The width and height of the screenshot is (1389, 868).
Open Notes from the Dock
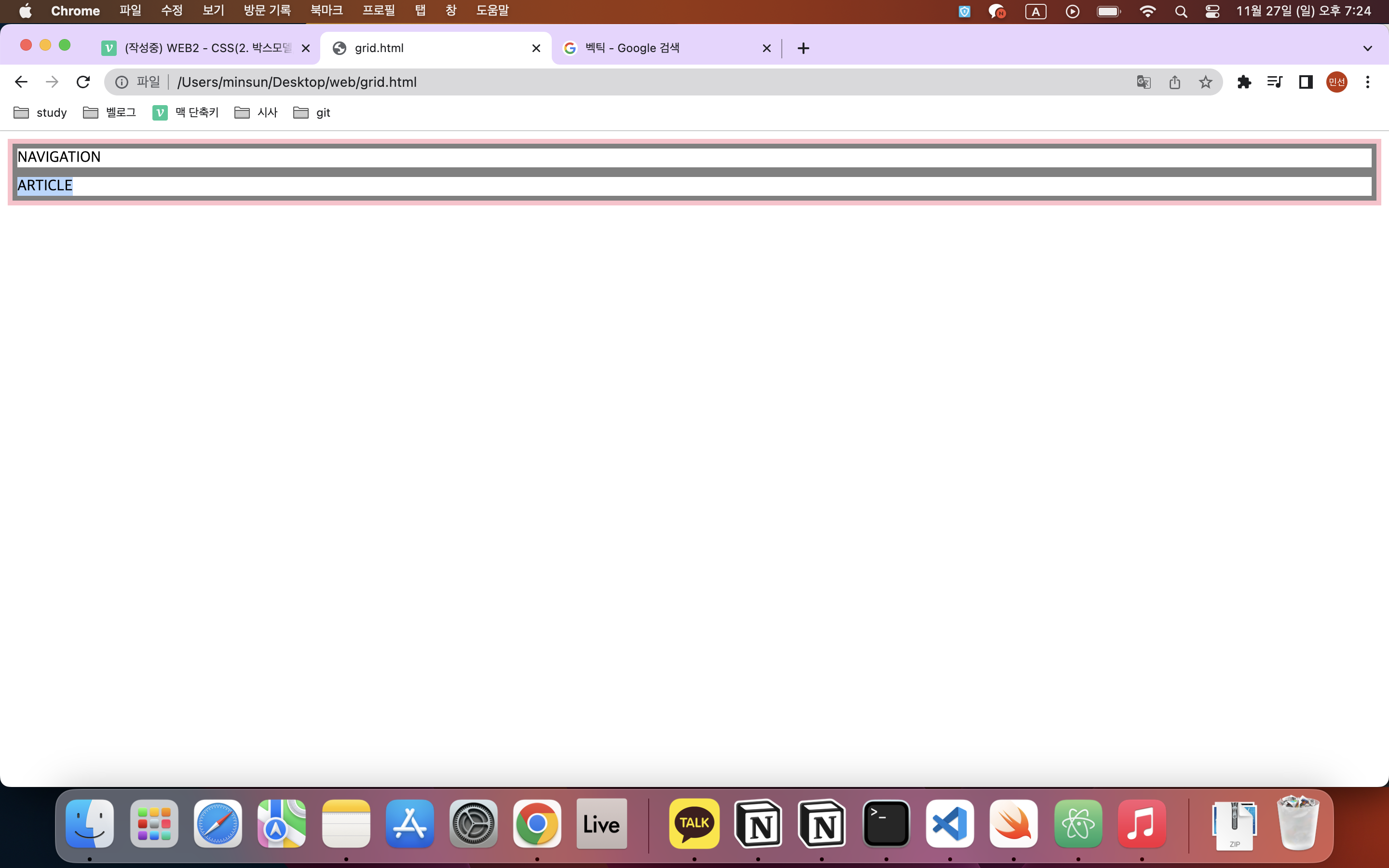(345, 824)
